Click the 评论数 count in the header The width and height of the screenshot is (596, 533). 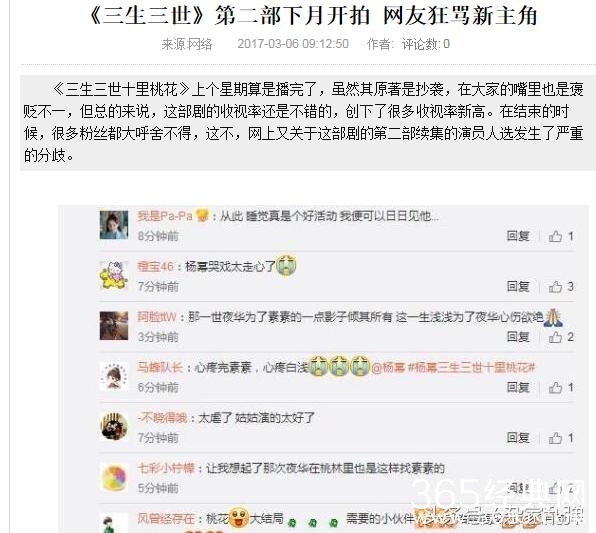coord(426,44)
